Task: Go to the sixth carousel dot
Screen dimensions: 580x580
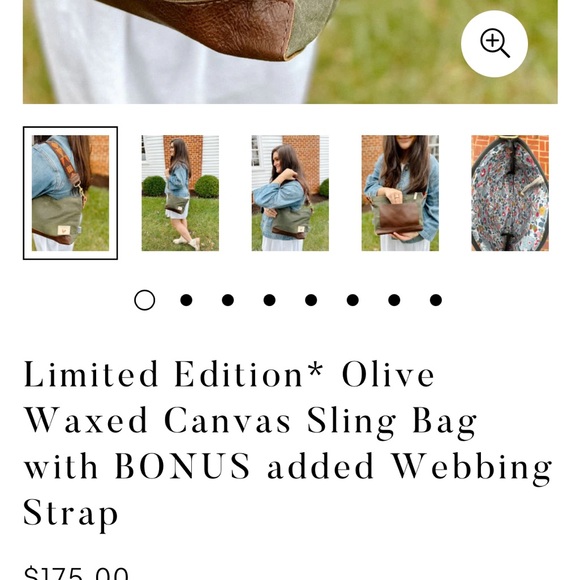Action: (x=353, y=300)
